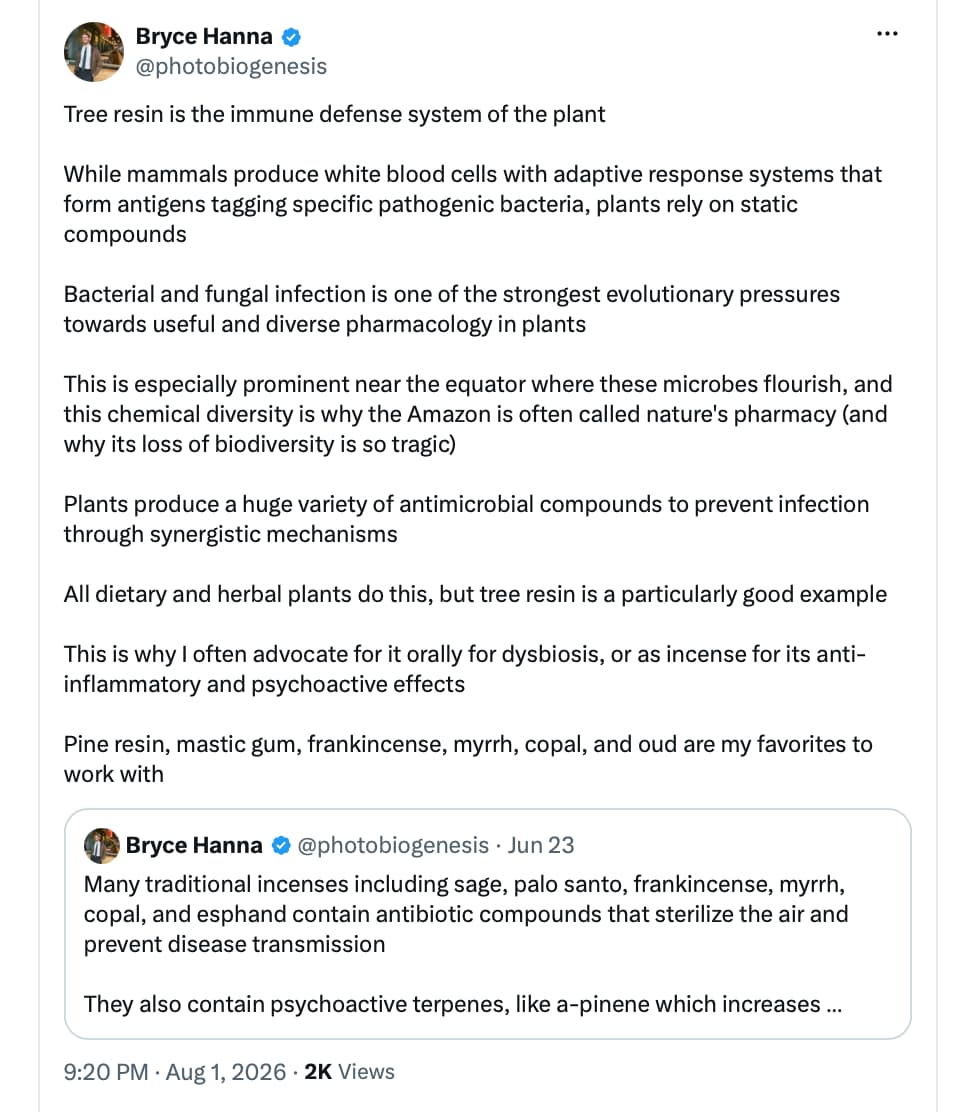This screenshot has width=974, height=1112.
Task: Open the Jun 23 date of quoted tweet
Action: click(x=541, y=845)
